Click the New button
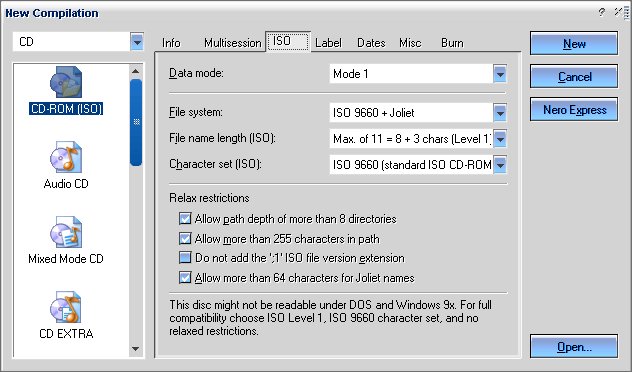 (574, 44)
